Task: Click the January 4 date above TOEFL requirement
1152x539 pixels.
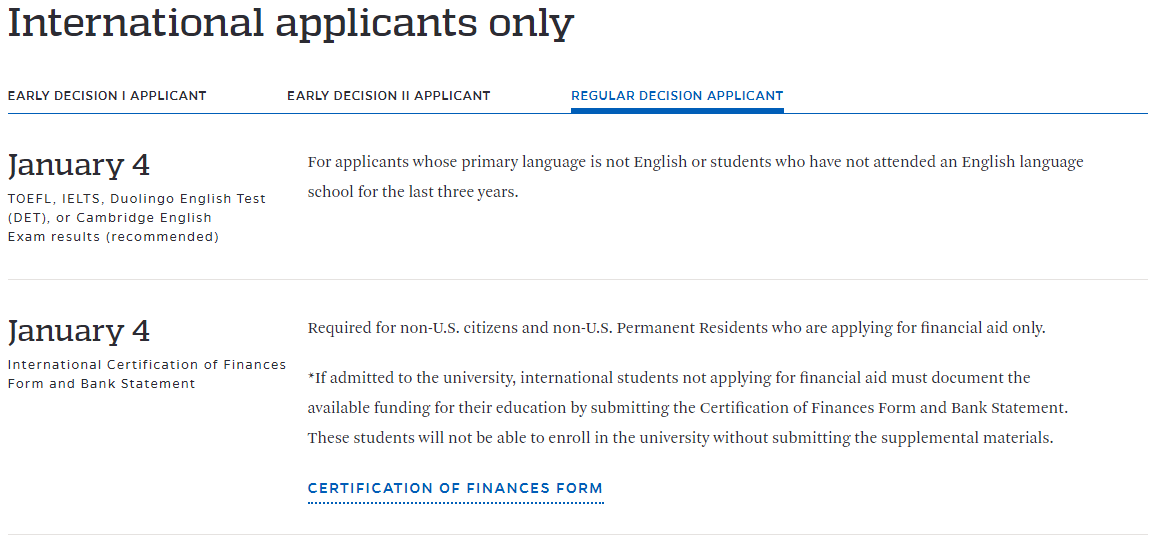Action: pyautogui.click(x=79, y=165)
